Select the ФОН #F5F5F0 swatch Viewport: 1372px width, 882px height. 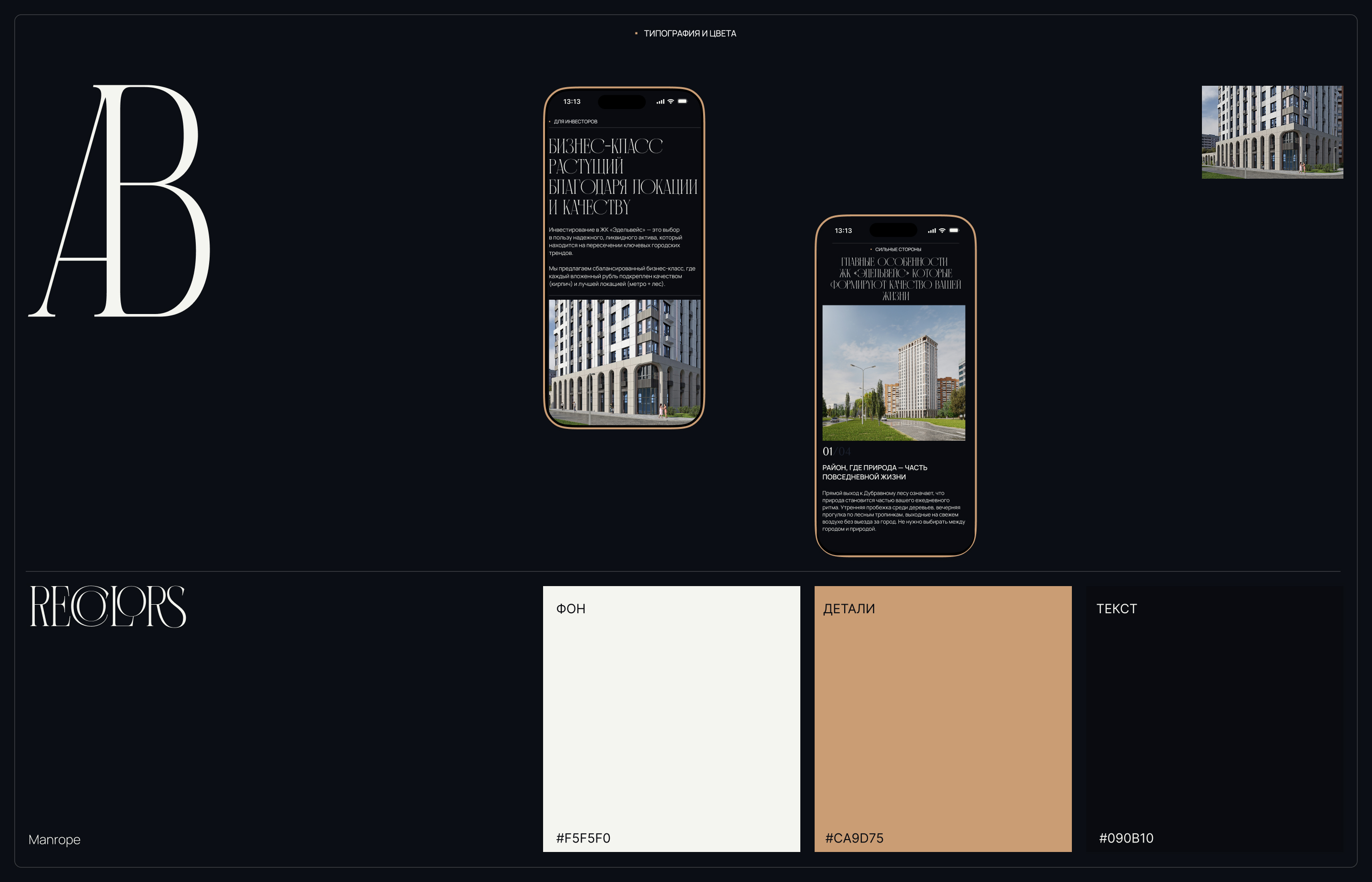[671, 719]
